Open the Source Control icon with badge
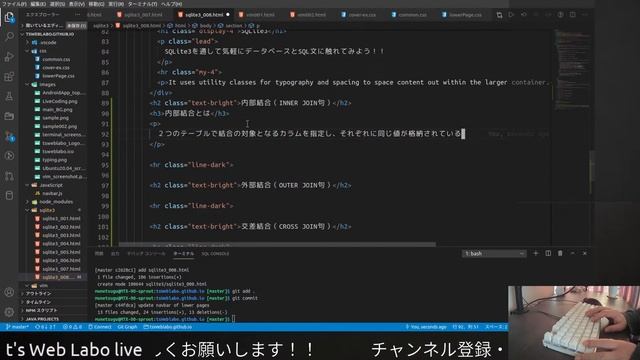 pos(9,136)
